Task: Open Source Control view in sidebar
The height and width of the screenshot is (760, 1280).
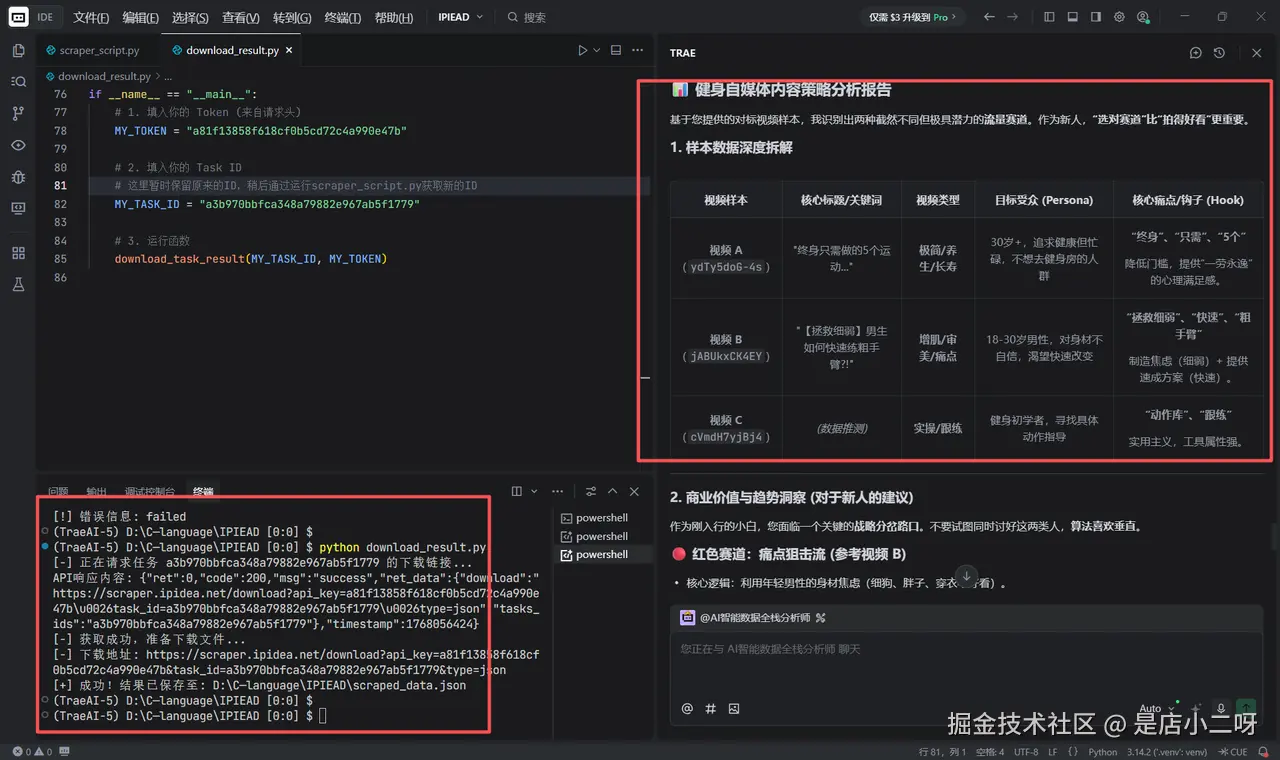Action: click(18, 114)
